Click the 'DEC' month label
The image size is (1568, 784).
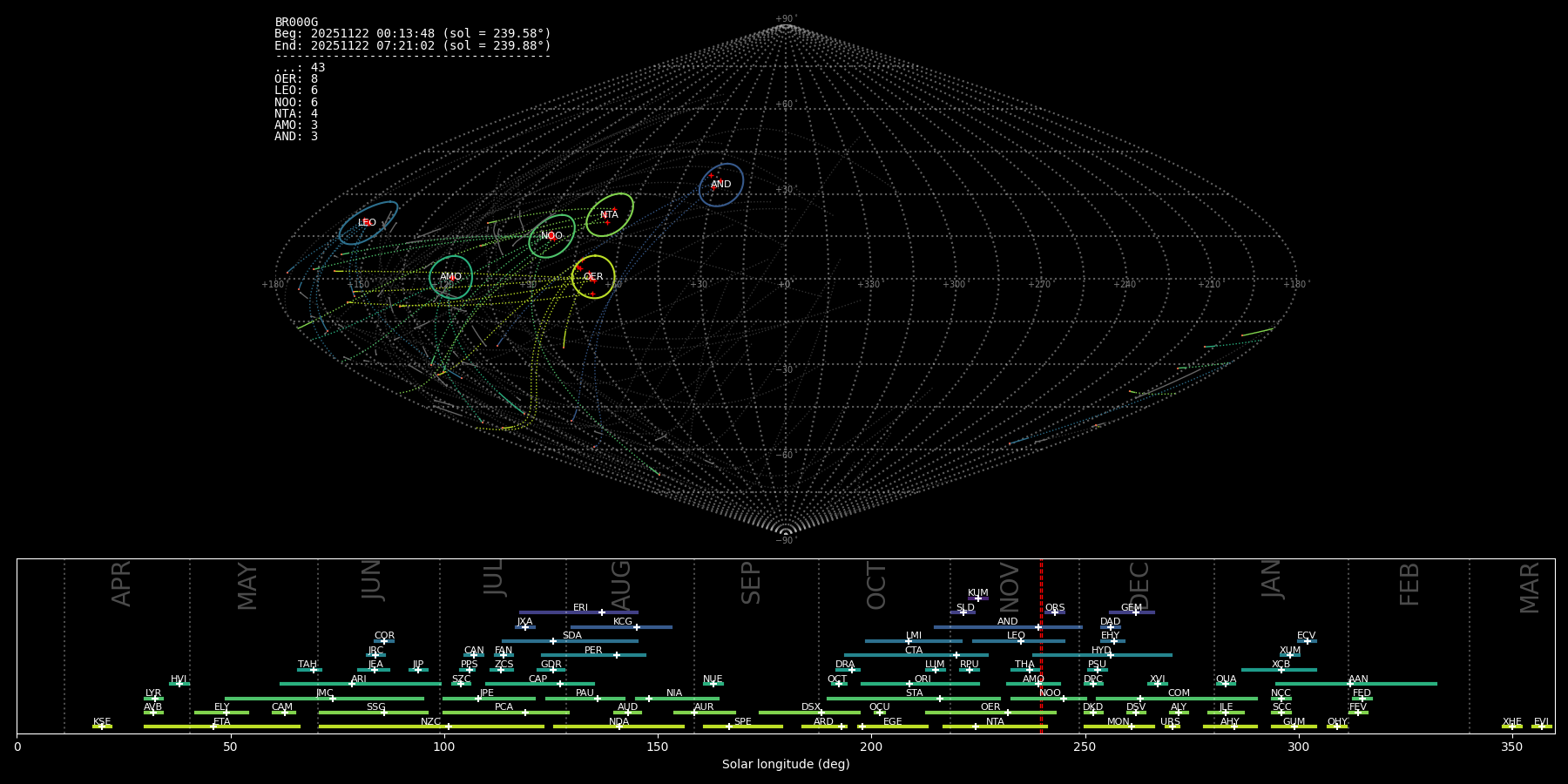click(1139, 585)
